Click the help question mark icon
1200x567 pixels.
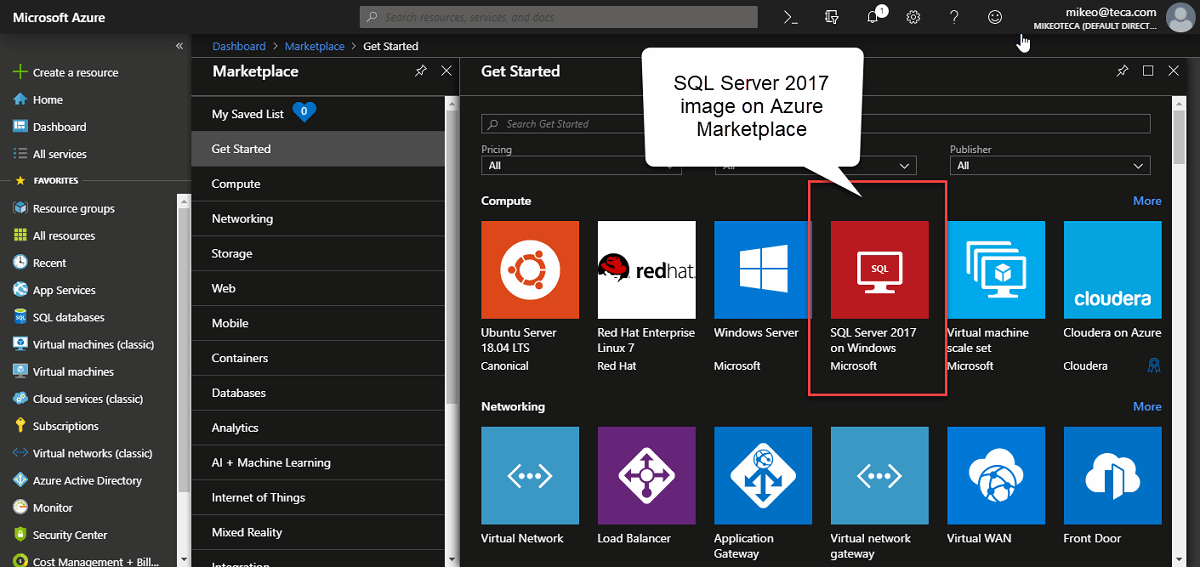coord(954,17)
